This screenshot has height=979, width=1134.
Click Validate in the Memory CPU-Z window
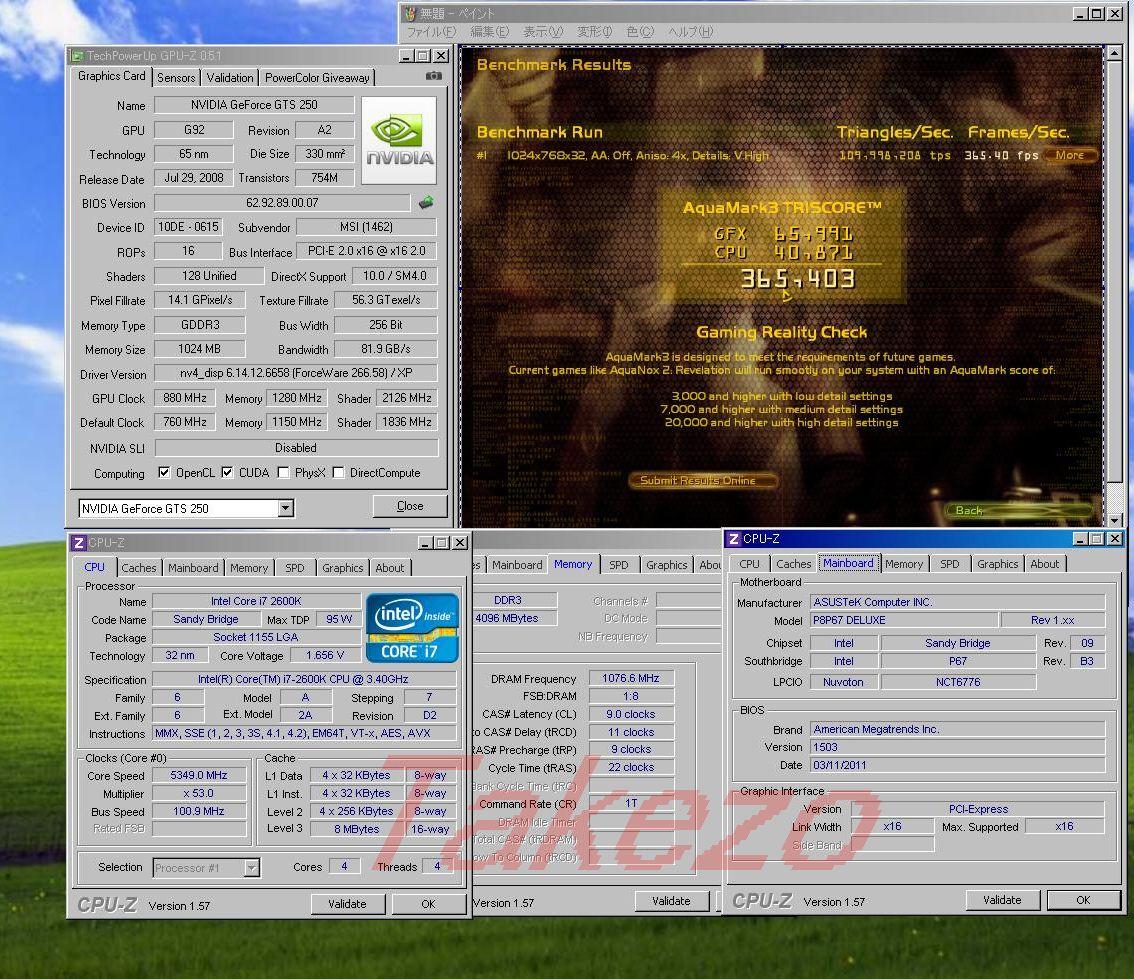(671, 901)
